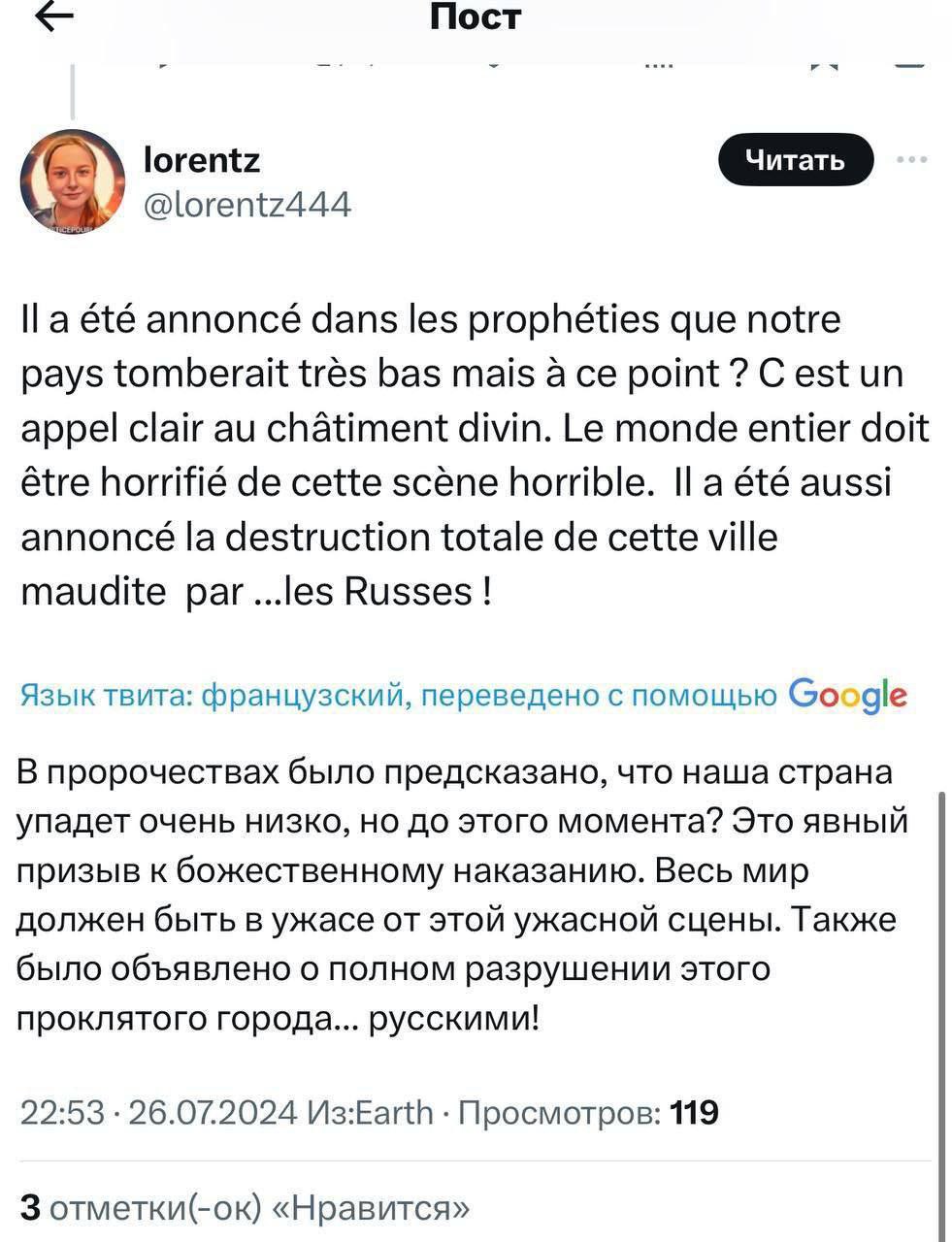This screenshot has width=952, height=1242.
Task: Click the @lorentz444 handle
Action: [x=246, y=204]
